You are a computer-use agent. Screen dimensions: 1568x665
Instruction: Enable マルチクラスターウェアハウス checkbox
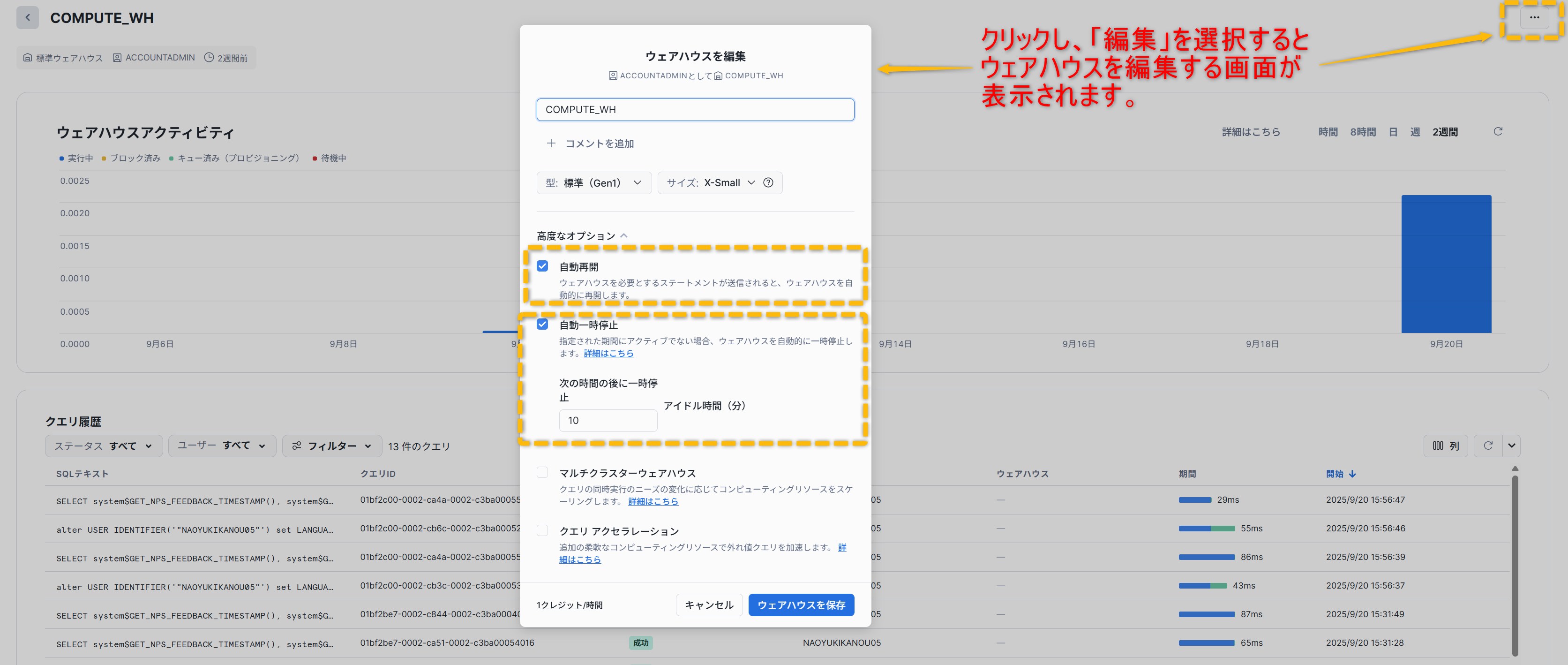(x=542, y=473)
